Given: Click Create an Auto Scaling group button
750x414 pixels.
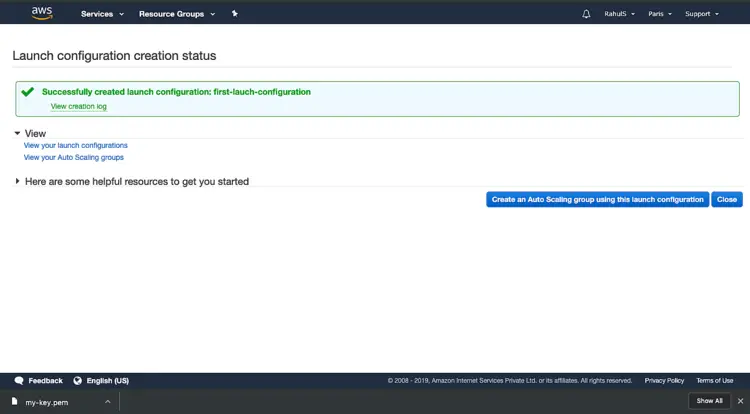Looking at the screenshot, I should (597, 199).
